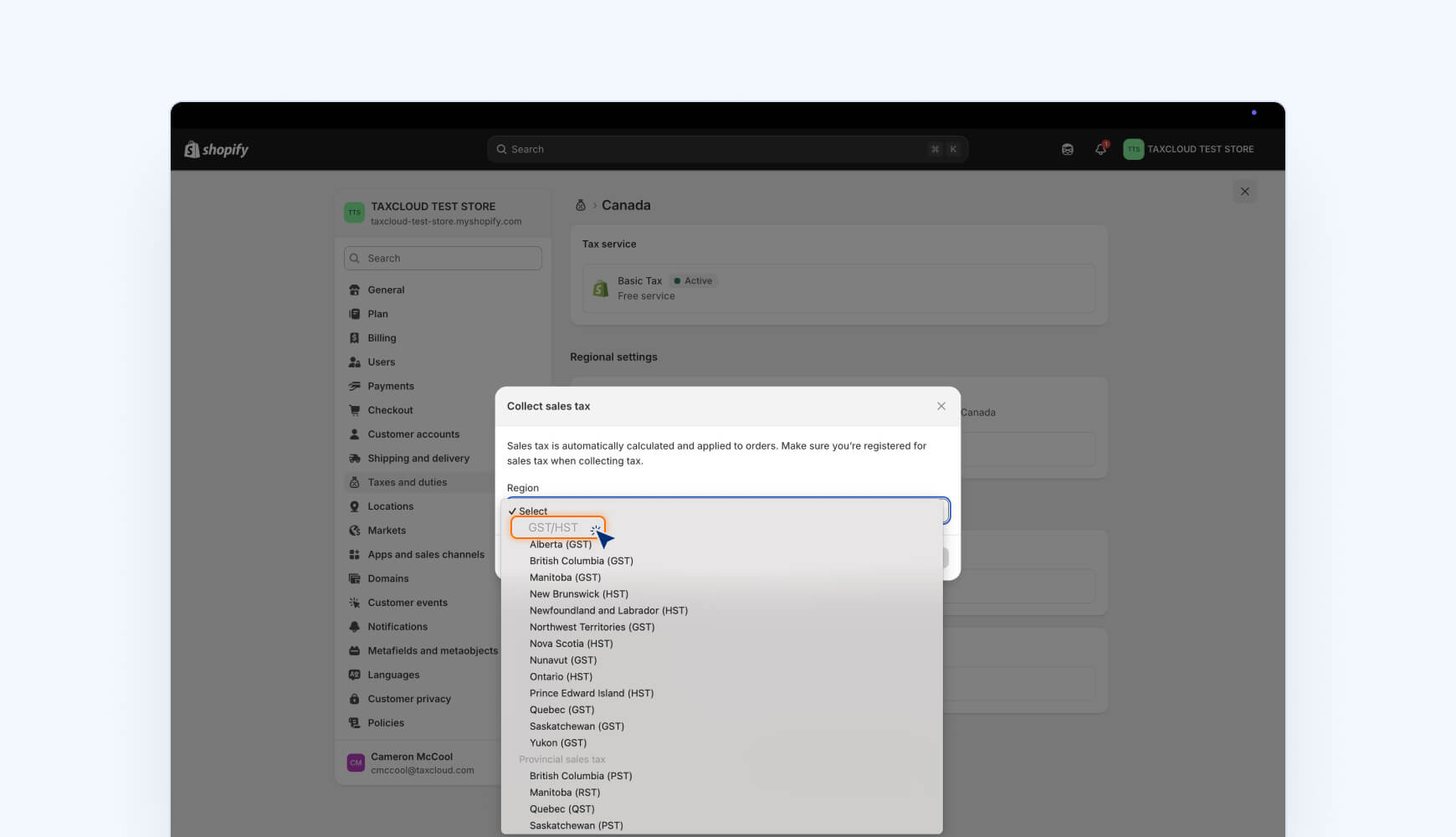
Task: Open the notifications bell icon
Action: (x=1100, y=150)
